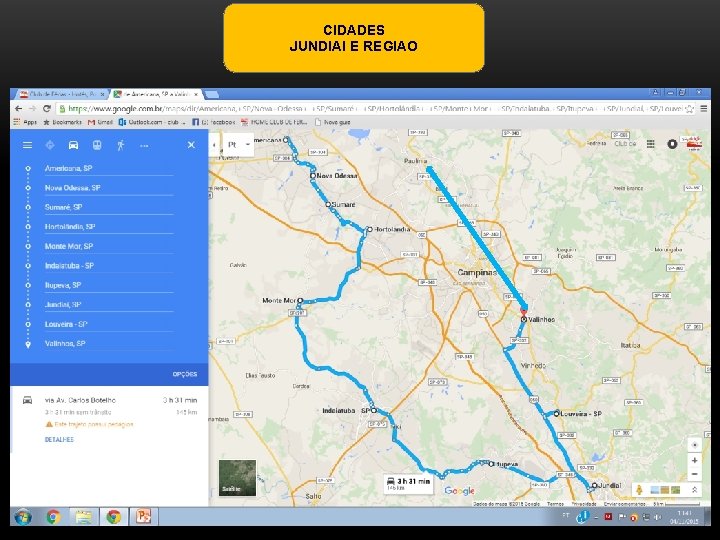Select the Valinhos, SP destination field

[109, 343]
